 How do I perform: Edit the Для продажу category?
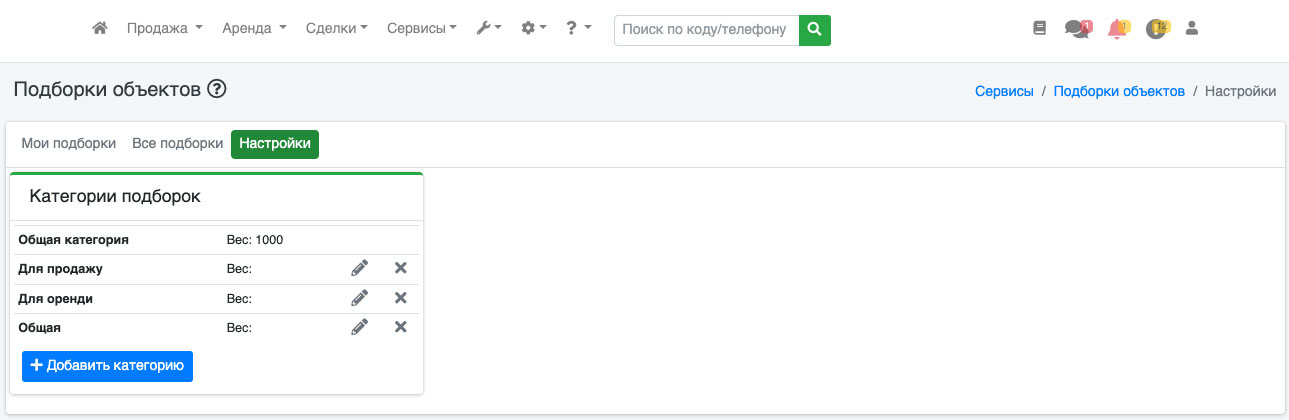(x=360, y=268)
